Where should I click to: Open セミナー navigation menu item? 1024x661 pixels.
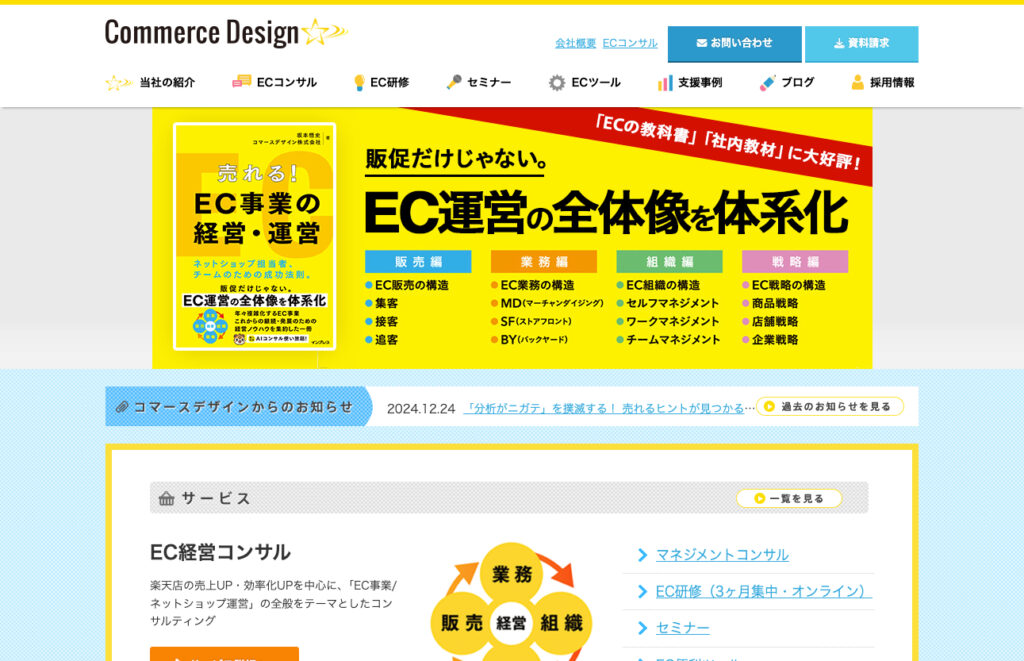click(x=489, y=82)
